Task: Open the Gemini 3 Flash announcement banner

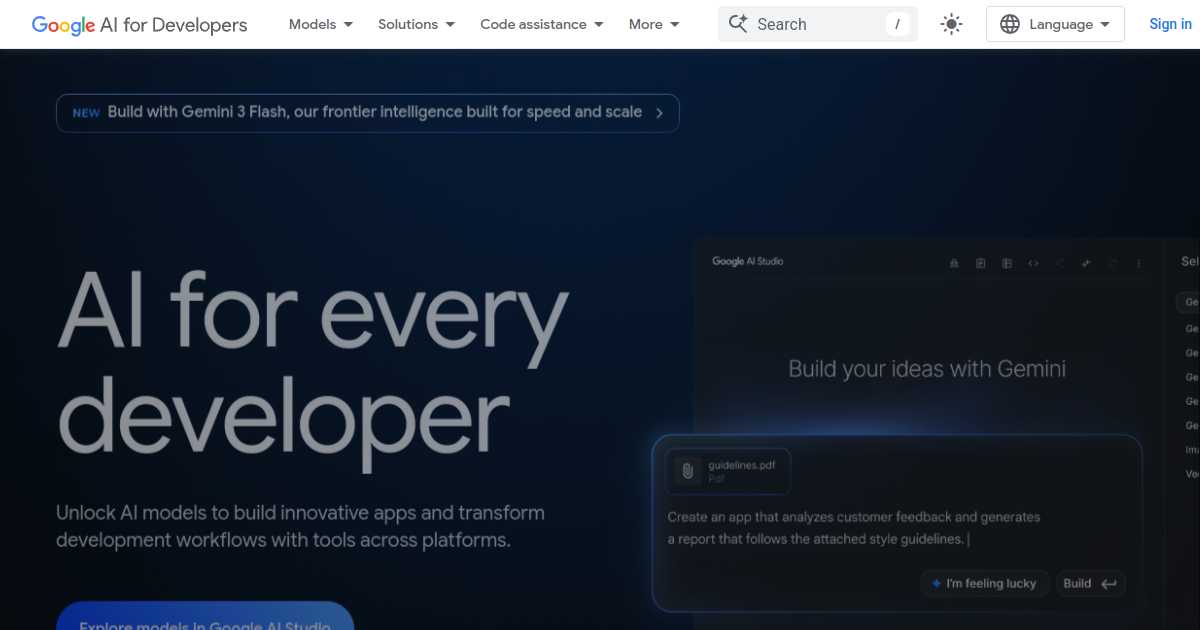Action: pyautogui.click(x=368, y=113)
